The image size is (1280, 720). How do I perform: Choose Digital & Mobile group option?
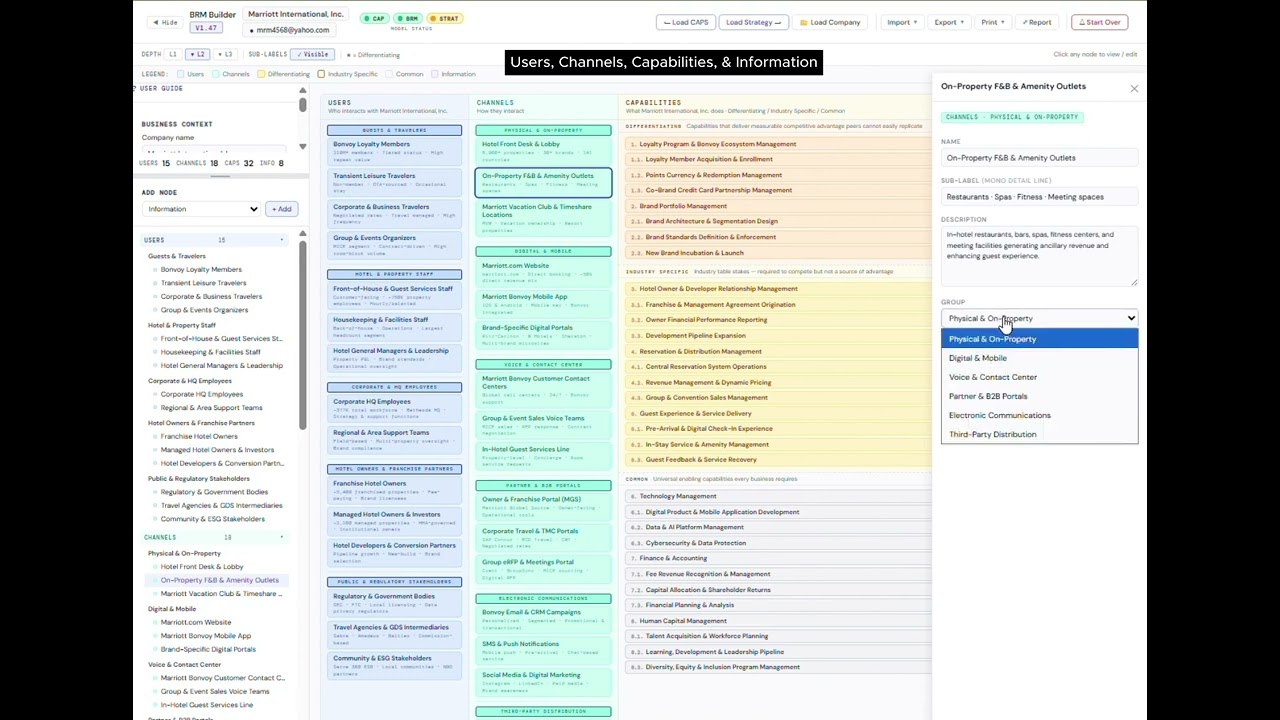(x=1039, y=358)
